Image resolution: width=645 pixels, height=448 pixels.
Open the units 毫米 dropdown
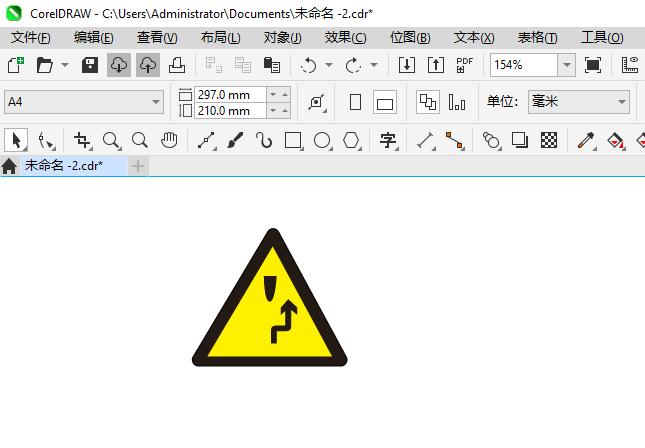pos(579,102)
